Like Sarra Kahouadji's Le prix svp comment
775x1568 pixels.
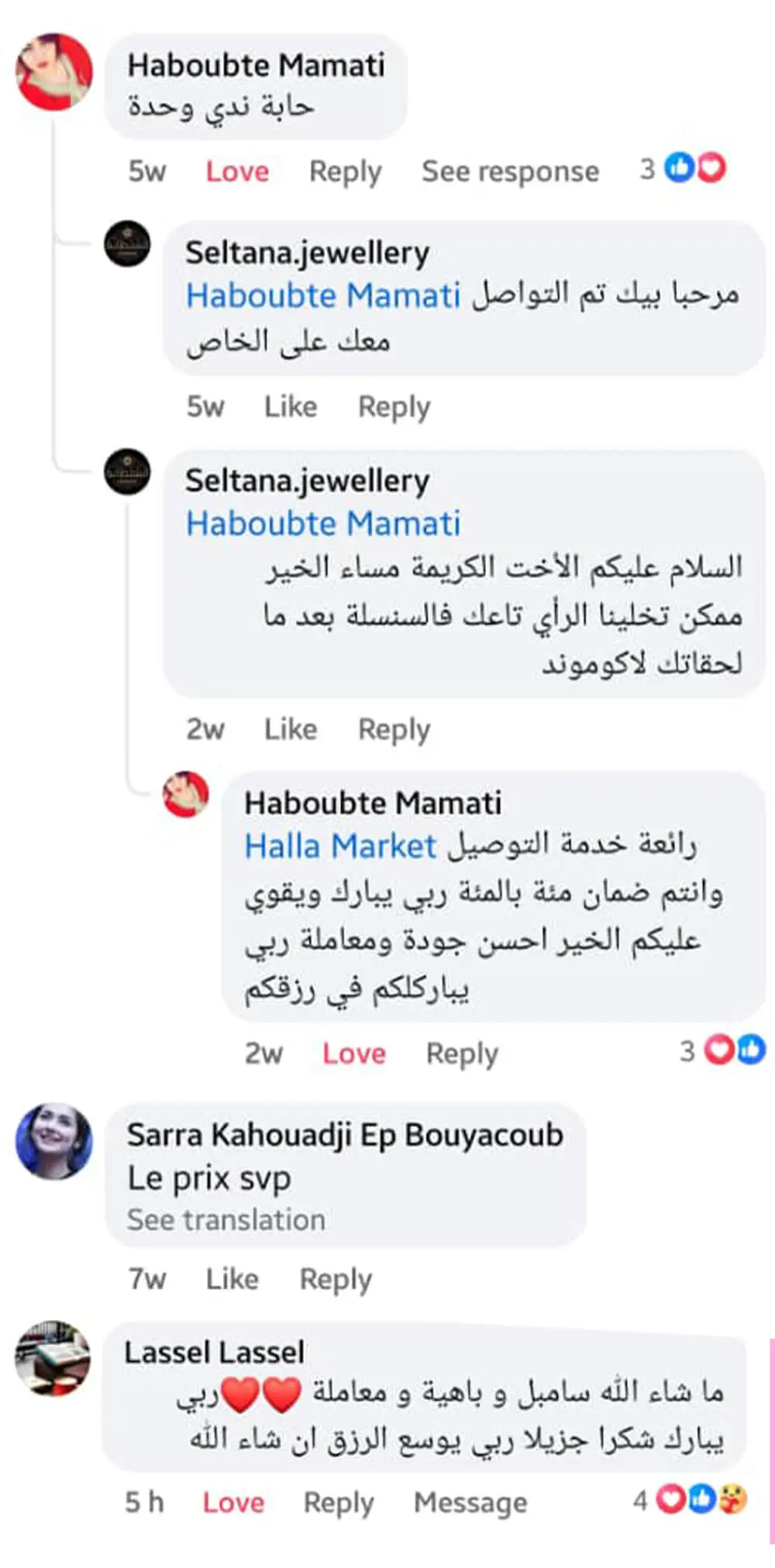(x=232, y=1278)
